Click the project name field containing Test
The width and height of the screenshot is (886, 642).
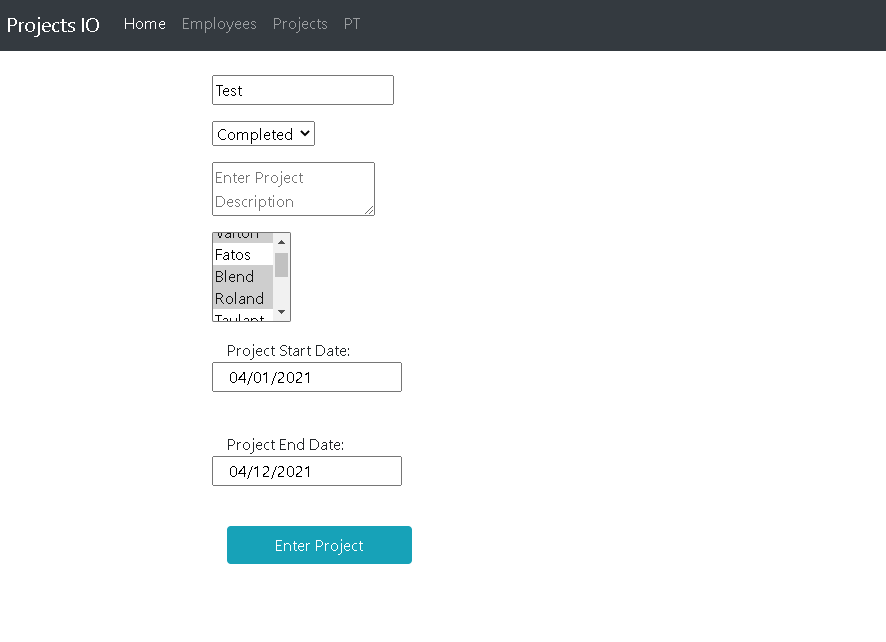(x=302, y=90)
